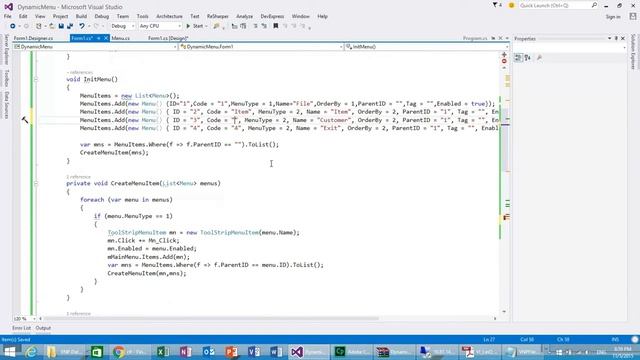Open the ReSharper menu
Viewport: 640px width, 360px height.
[x=218, y=16]
